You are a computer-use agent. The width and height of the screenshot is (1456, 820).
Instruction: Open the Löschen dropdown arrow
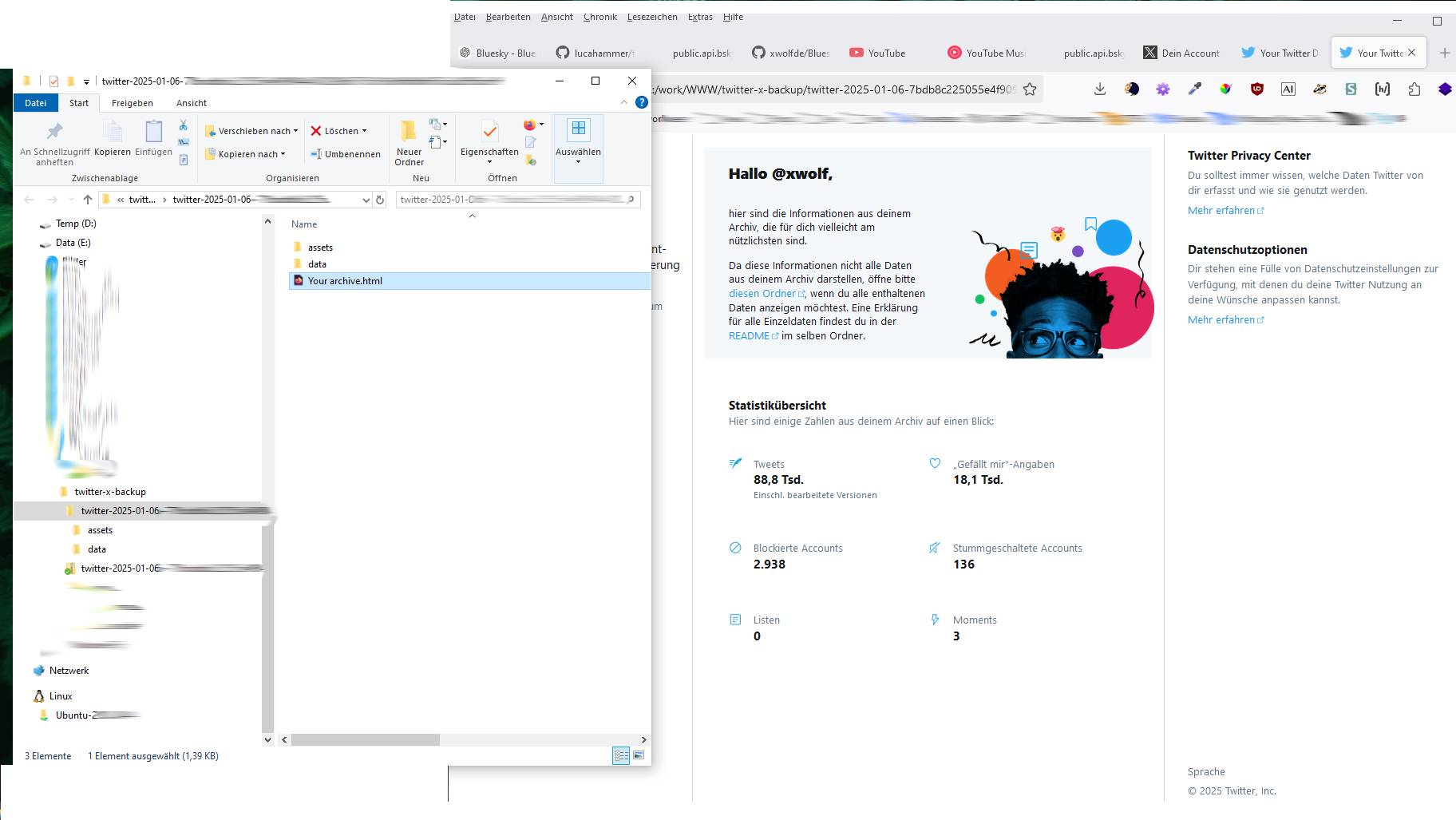[365, 131]
